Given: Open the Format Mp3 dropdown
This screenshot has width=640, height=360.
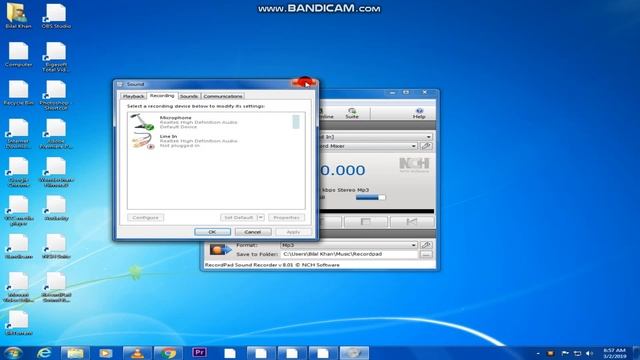Looking at the screenshot, I should click(349, 245).
